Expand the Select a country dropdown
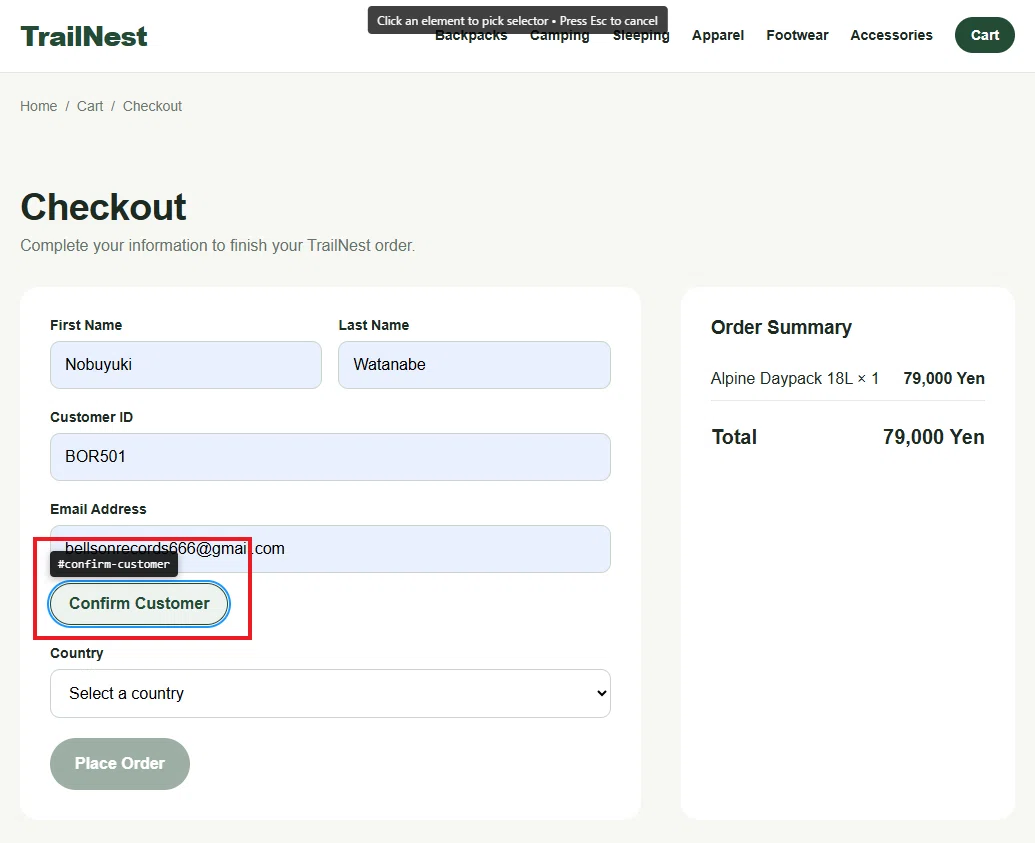This screenshot has width=1035, height=843. [330, 693]
